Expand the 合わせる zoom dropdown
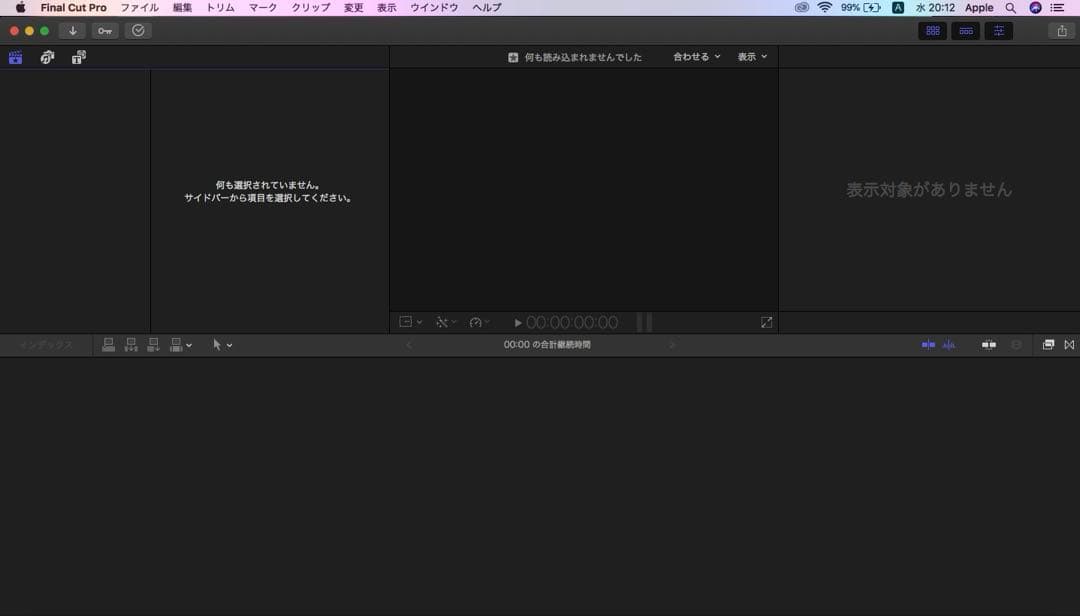Viewport: 1080px width, 616px height. [x=696, y=57]
